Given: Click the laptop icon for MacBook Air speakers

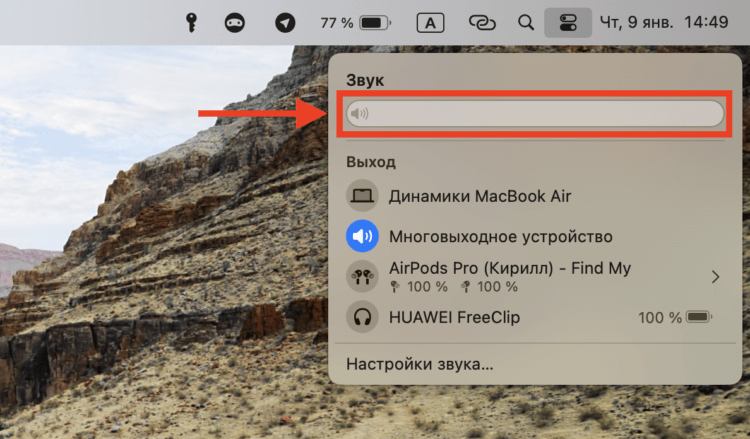Looking at the screenshot, I should pos(362,196).
